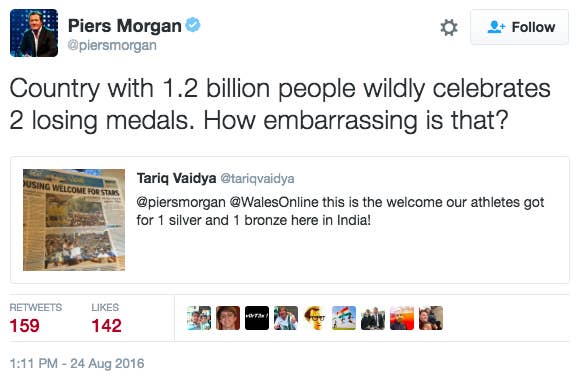Open the @piersmorgan handle link
Image resolution: width=581 pixels, height=387 pixels.
112,45
